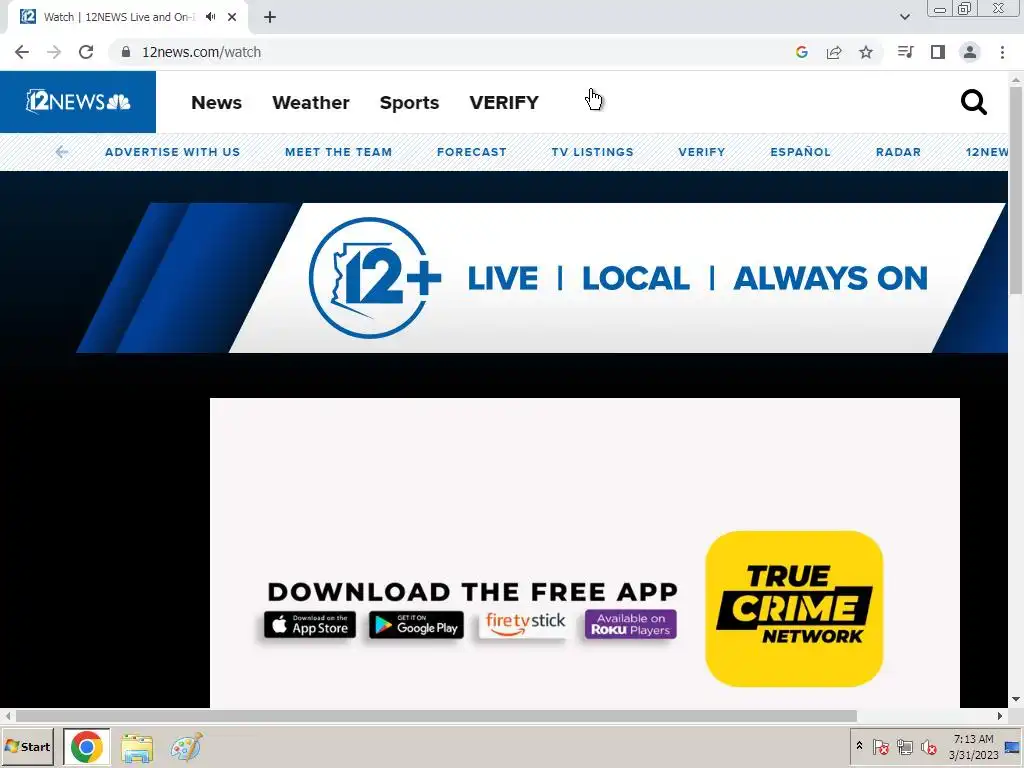The image size is (1024, 768).
Task: Click the Action Center flag icon
Action: point(880,746)
